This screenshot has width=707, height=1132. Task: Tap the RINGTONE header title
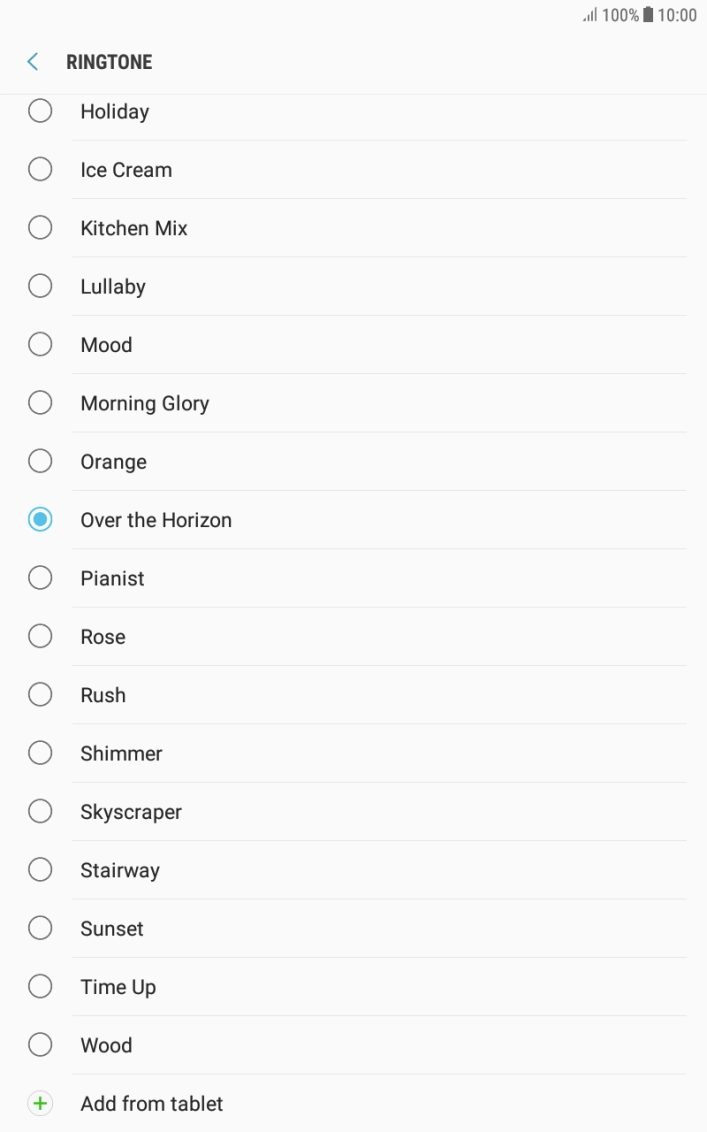tap(109, 62)
